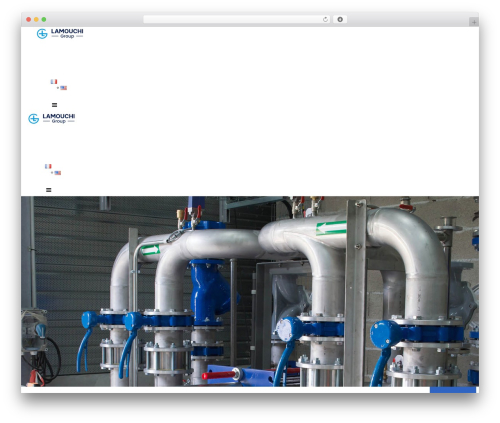Minimize the window with yellow button
This screenshot has height=423, width=500.
36,20
